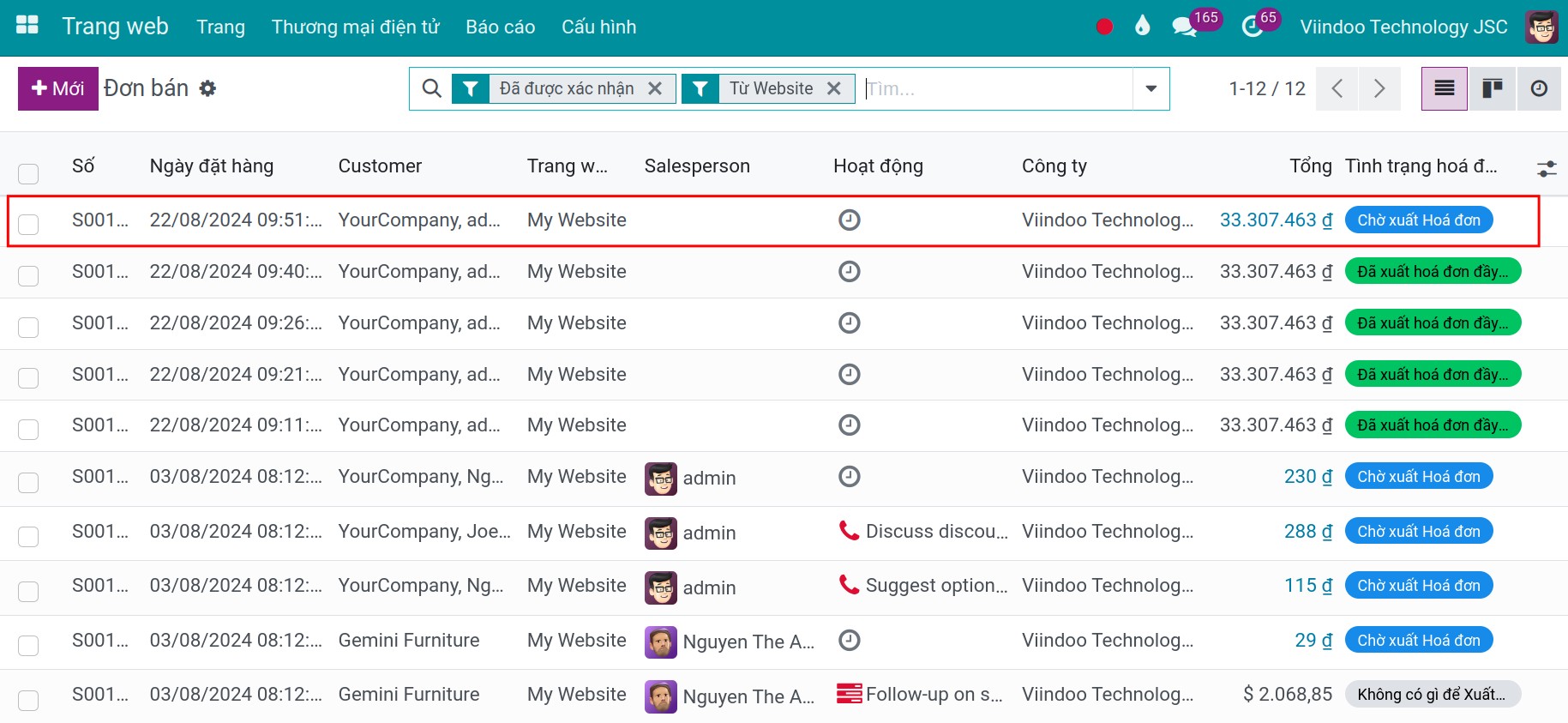Expand the search options dropdown arrow
Image resolution: width=1568 pixels, height=723 pixels.
1151,88
